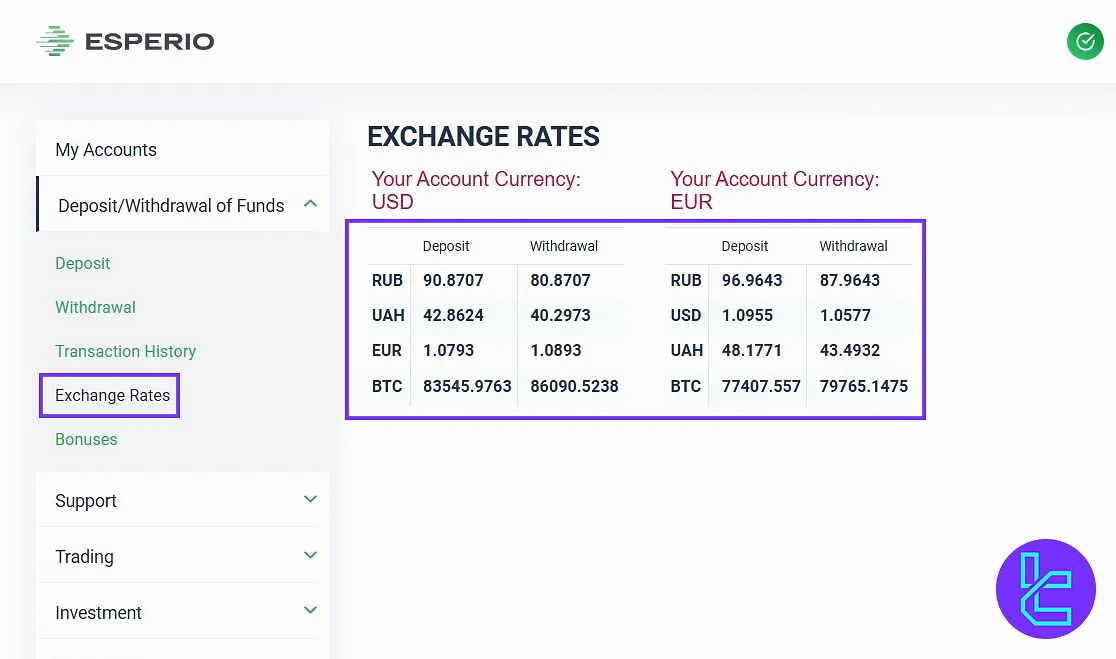Image resolution: width=1116 pixels, height=659 pixels.
Task: Click the Deposit column header in USD table
Action: 446,246
